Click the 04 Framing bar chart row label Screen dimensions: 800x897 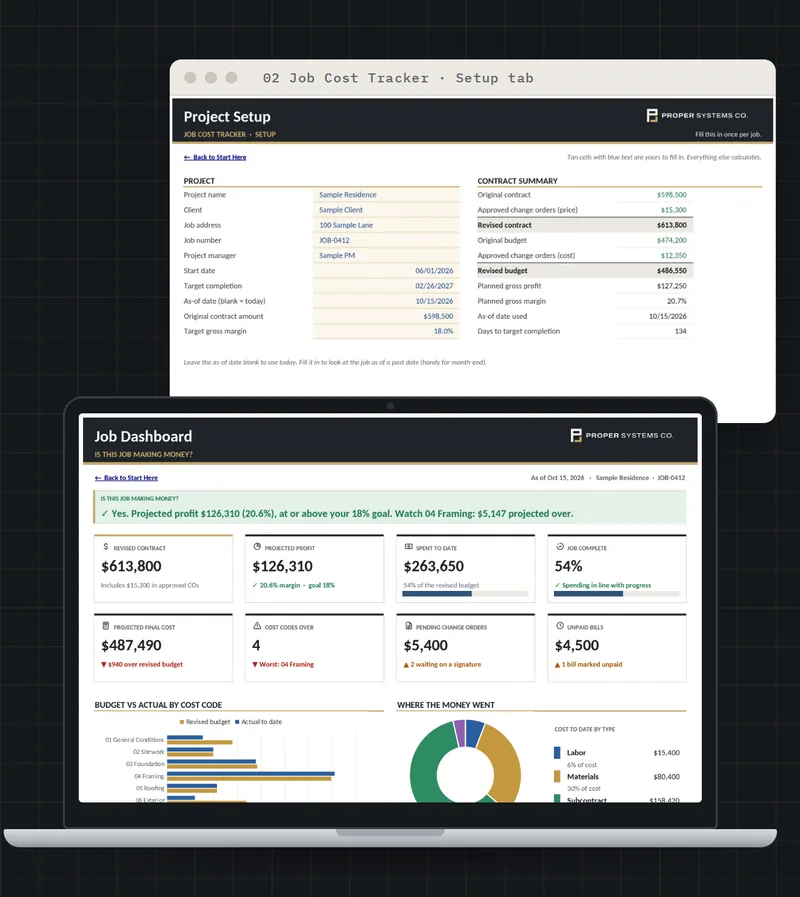pos(149,776)
